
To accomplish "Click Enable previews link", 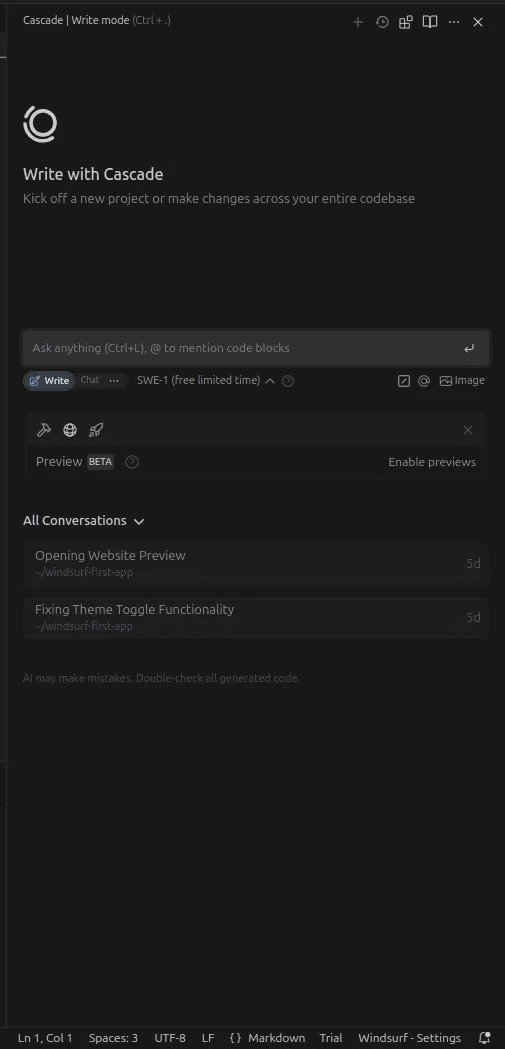I will pyautogui.click(x=432, y=462).
